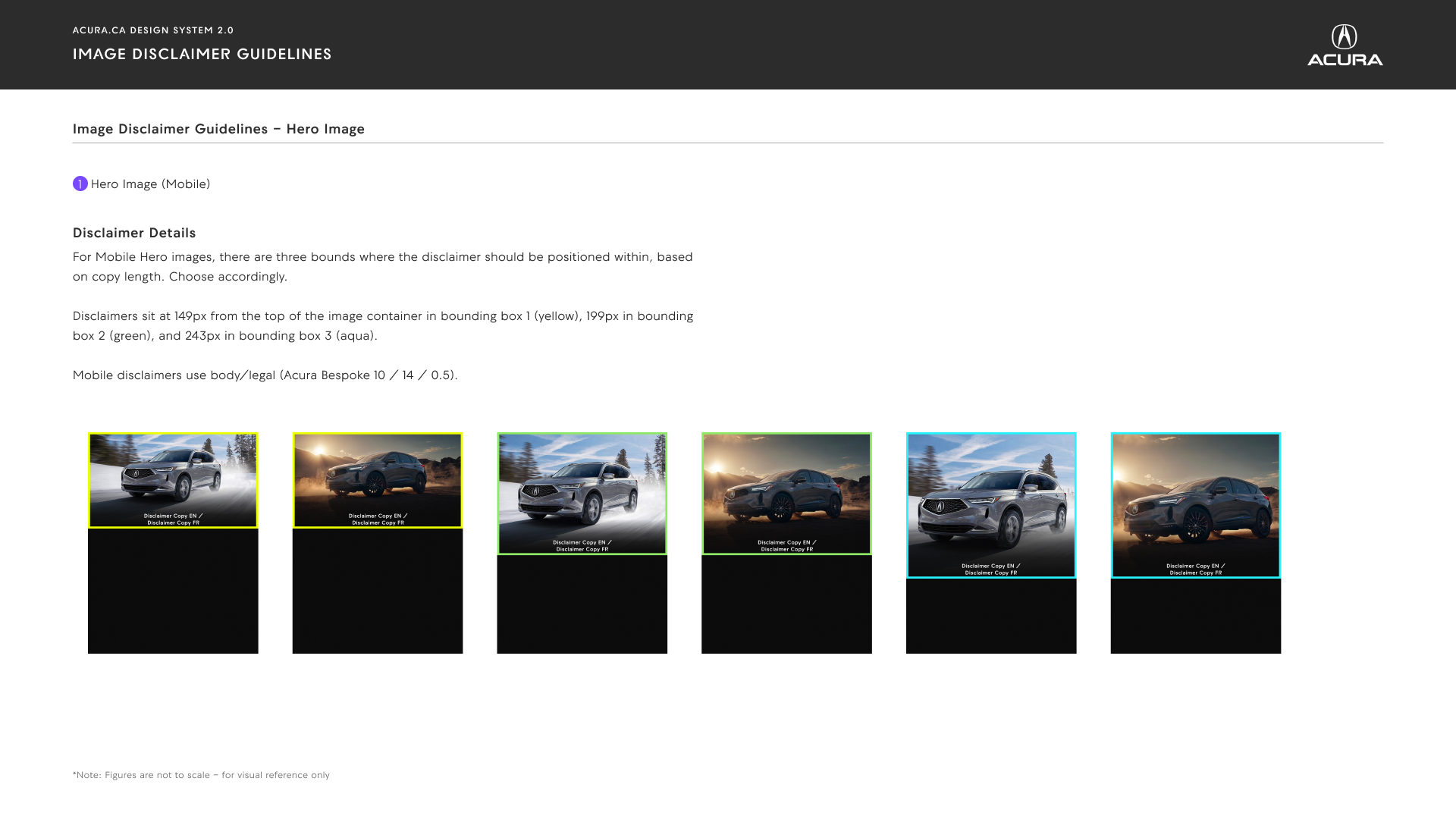The image size is (1456, 819).
Task: Click disclaimer copy in second yellow thumbnail
Action: (x=378, y=519)
